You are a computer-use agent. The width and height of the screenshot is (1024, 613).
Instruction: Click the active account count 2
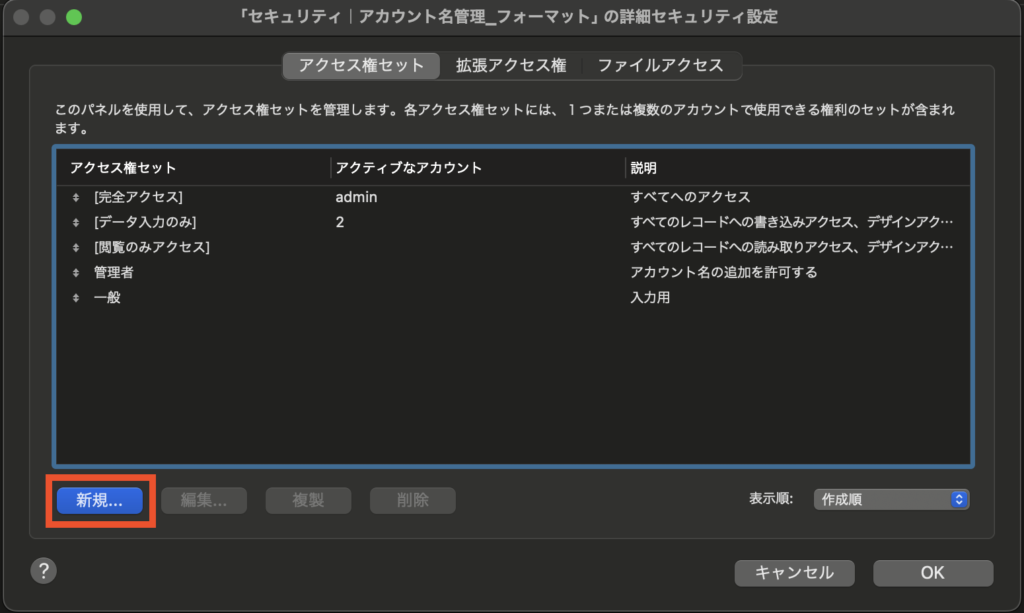pyautogui.click(x=340, y=223)
